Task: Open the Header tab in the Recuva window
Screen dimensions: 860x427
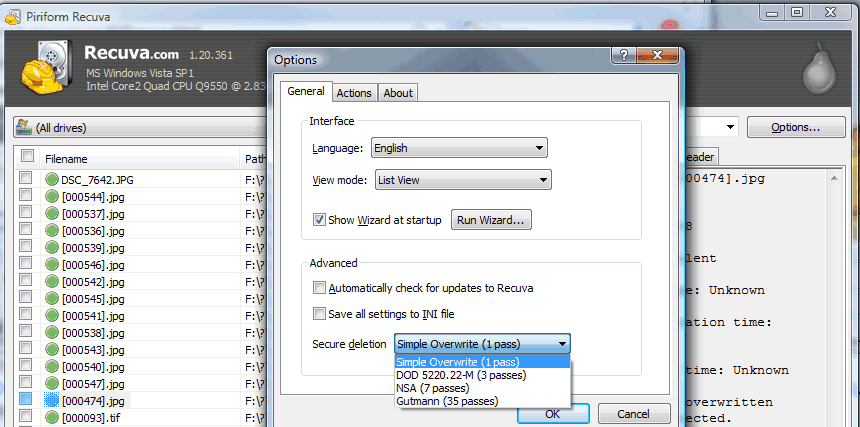Action: click(x=700, y=157)
